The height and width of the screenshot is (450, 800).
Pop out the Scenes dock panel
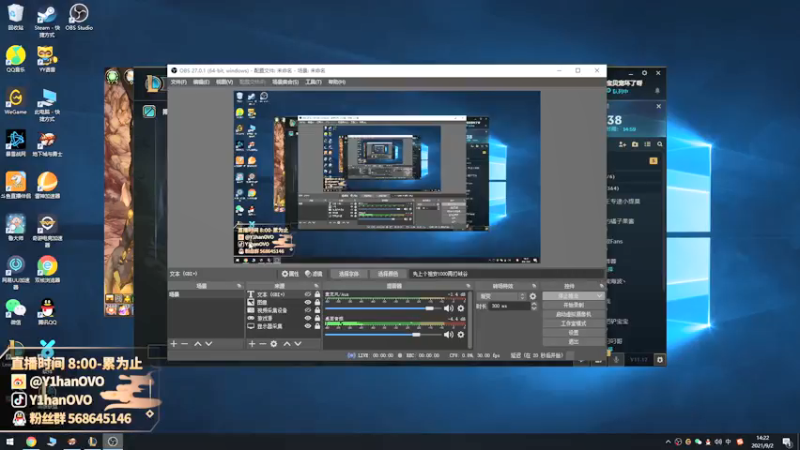(x=239, y=286)
